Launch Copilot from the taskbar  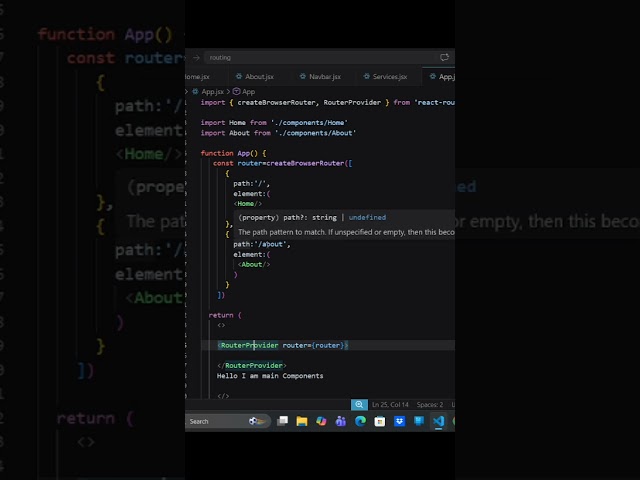(321, 421)
